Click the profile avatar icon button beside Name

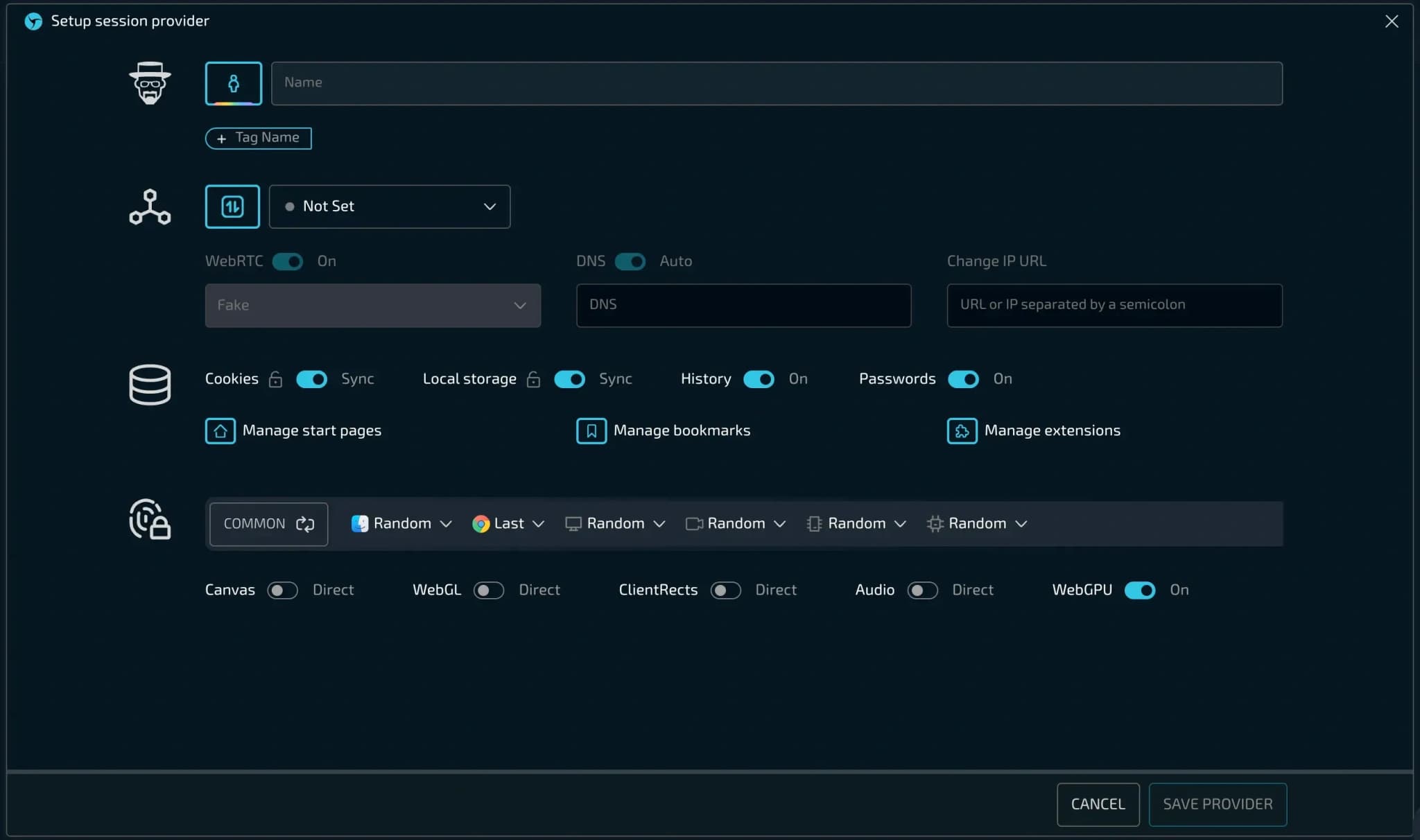(x=233, y=83)
